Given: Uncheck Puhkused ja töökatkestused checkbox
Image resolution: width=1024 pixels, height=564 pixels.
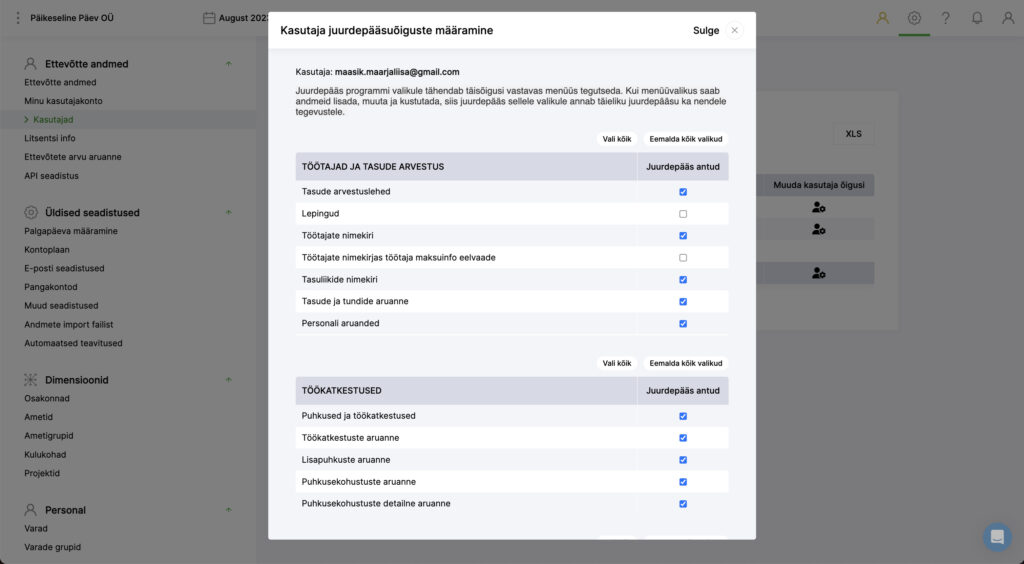Looking at the screenshot, I should pos(682,416).
